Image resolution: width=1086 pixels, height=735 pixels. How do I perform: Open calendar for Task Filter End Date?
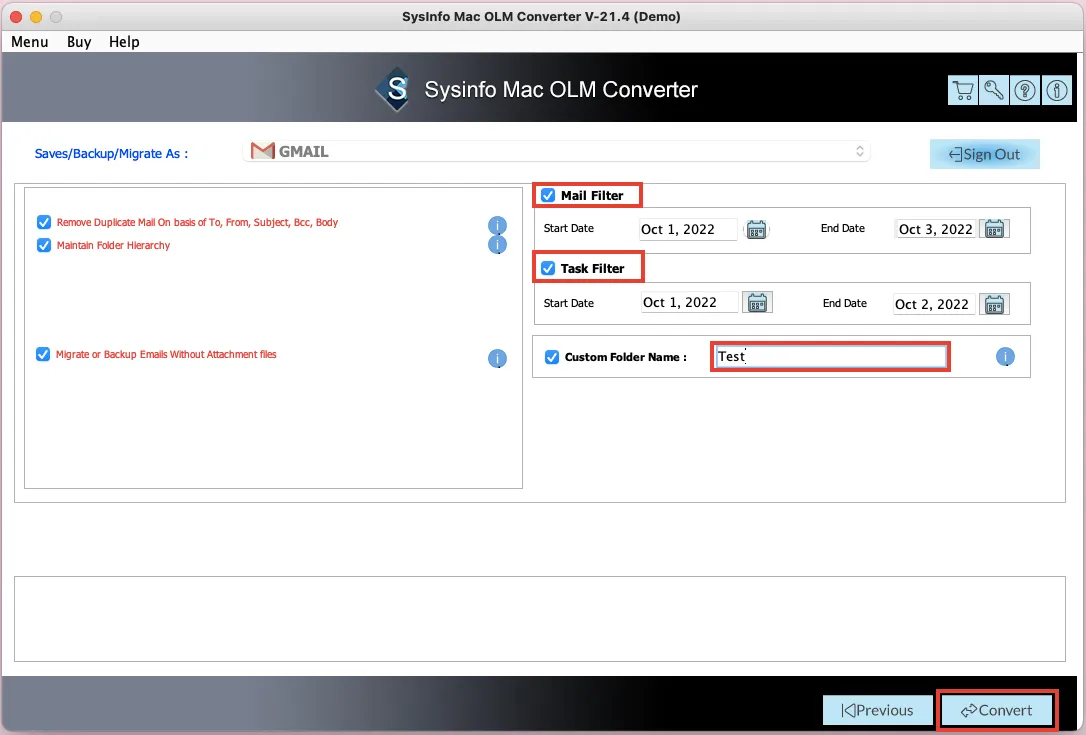[995, 304]
